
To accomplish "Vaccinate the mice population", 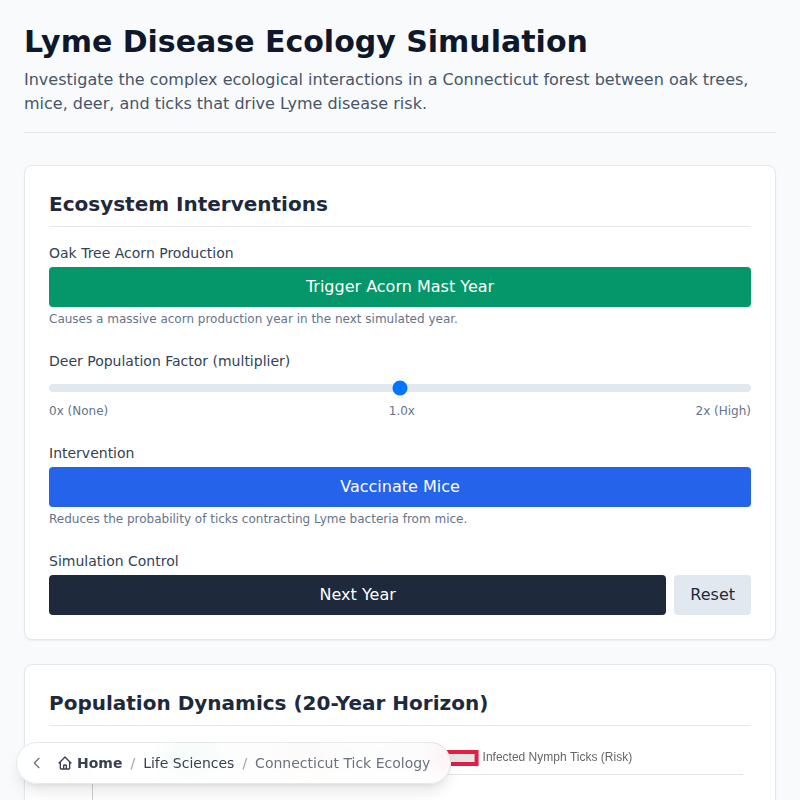I will (400, 486).
